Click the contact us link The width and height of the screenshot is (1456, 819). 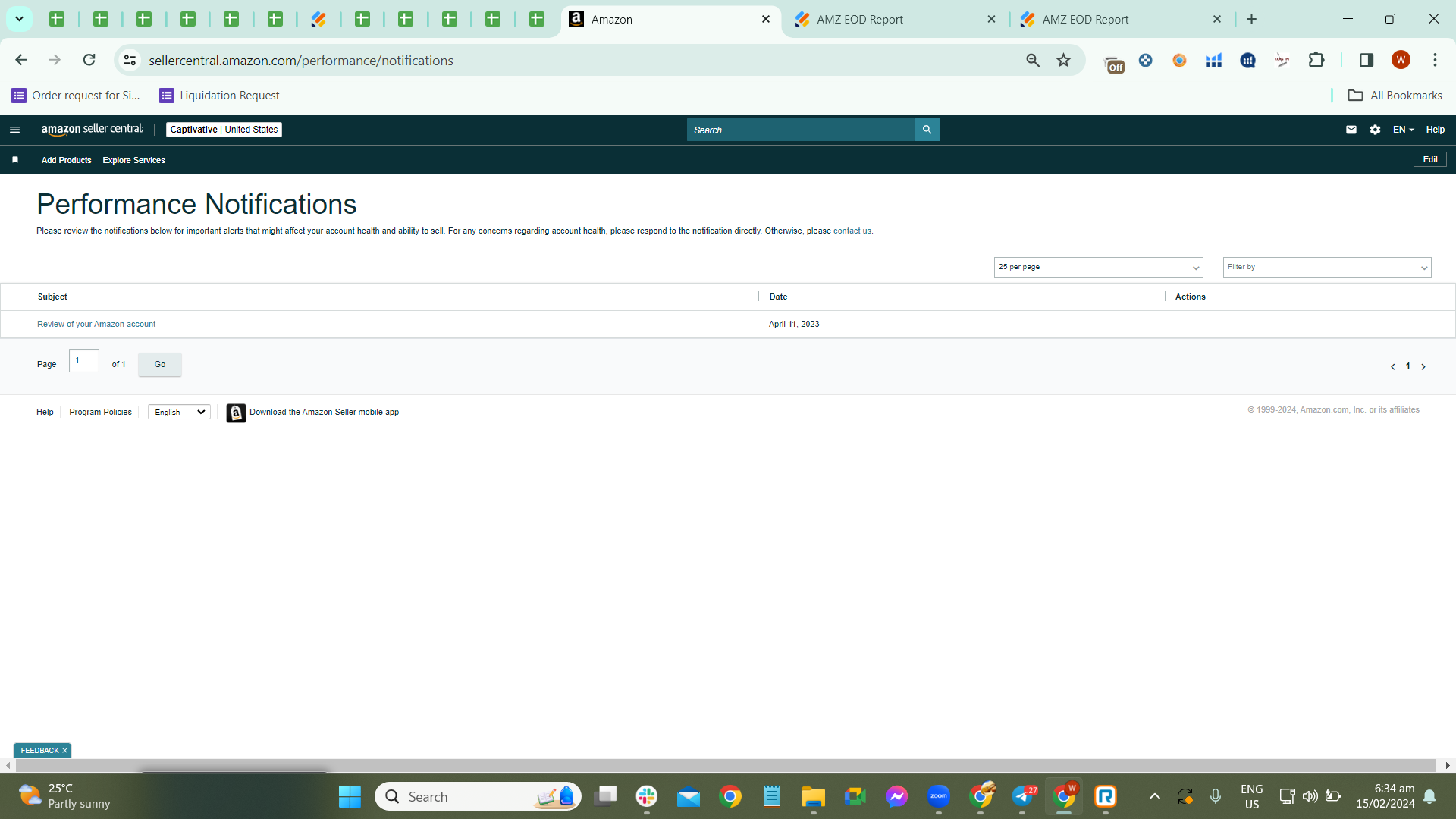pyautogui.click(x=852, y=231)
